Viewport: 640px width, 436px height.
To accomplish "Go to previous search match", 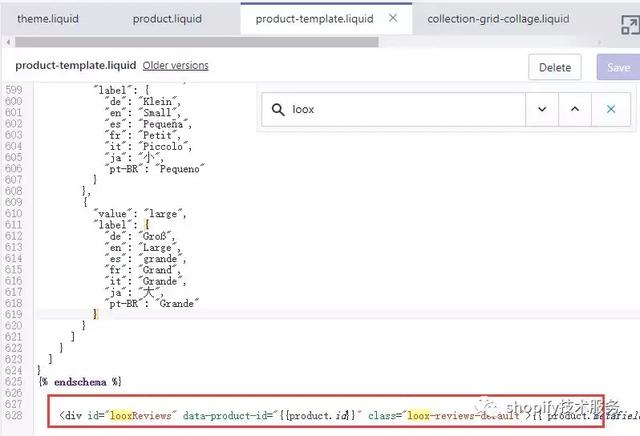I will coord(575,109).
